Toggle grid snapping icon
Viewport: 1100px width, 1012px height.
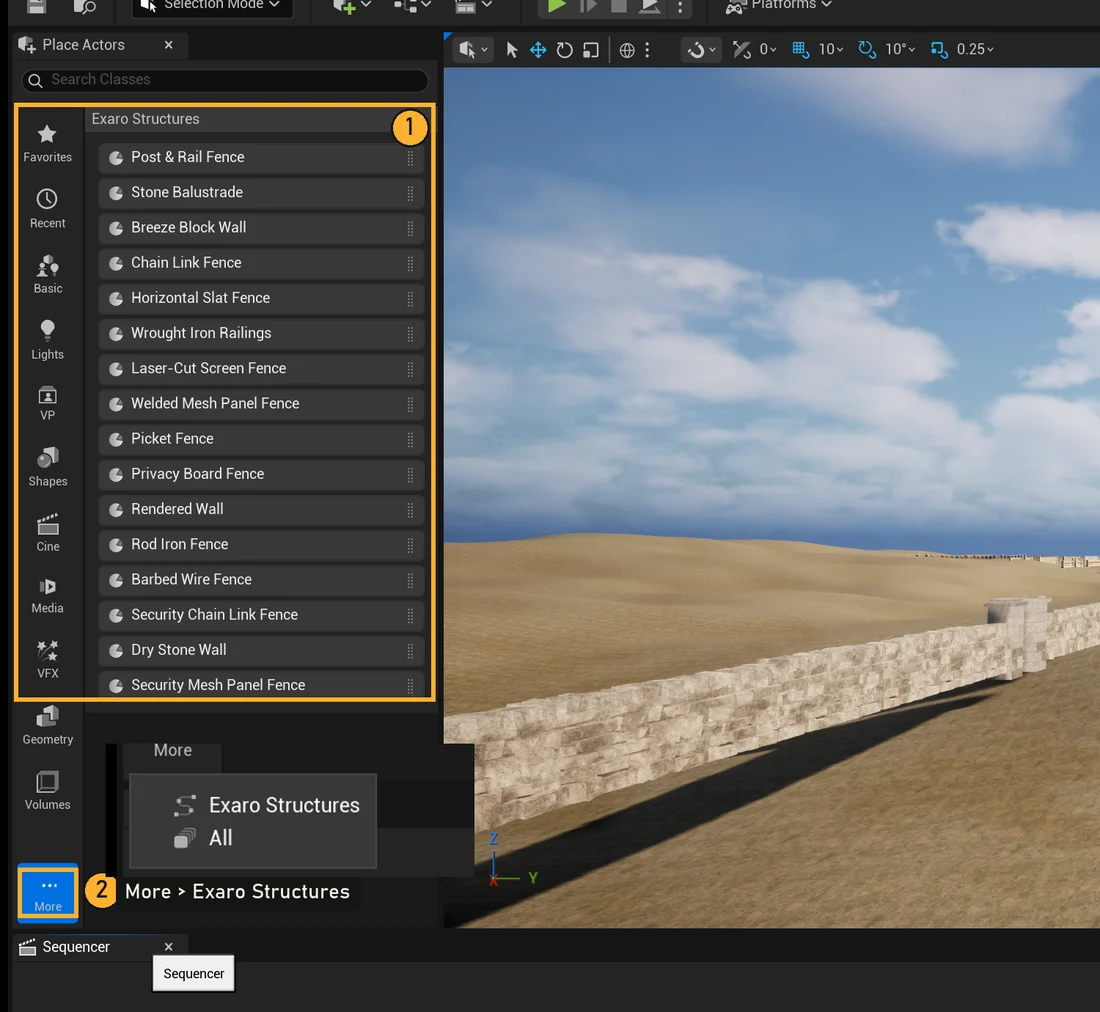pos(800,50)
